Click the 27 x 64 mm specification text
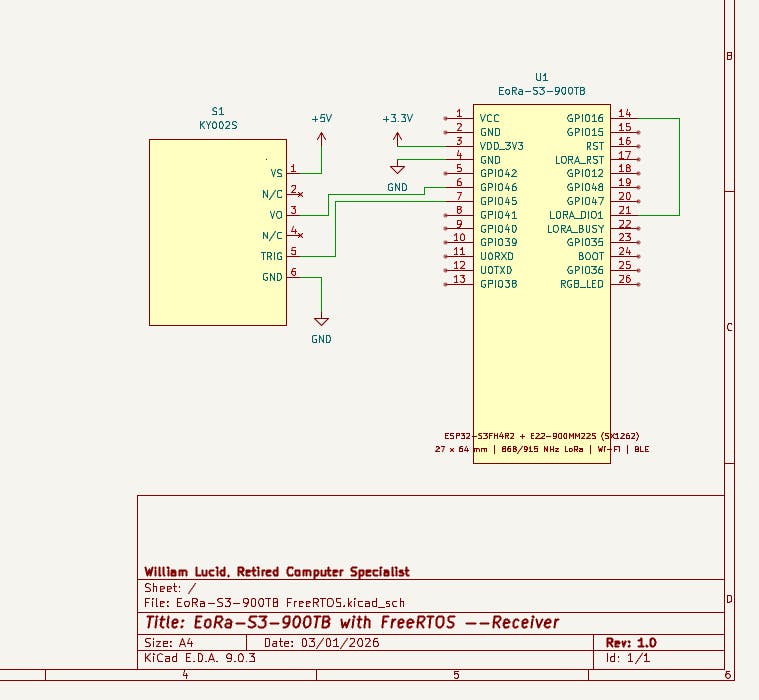The height and width of the screenshot is (700, 759). click(542, 449)
